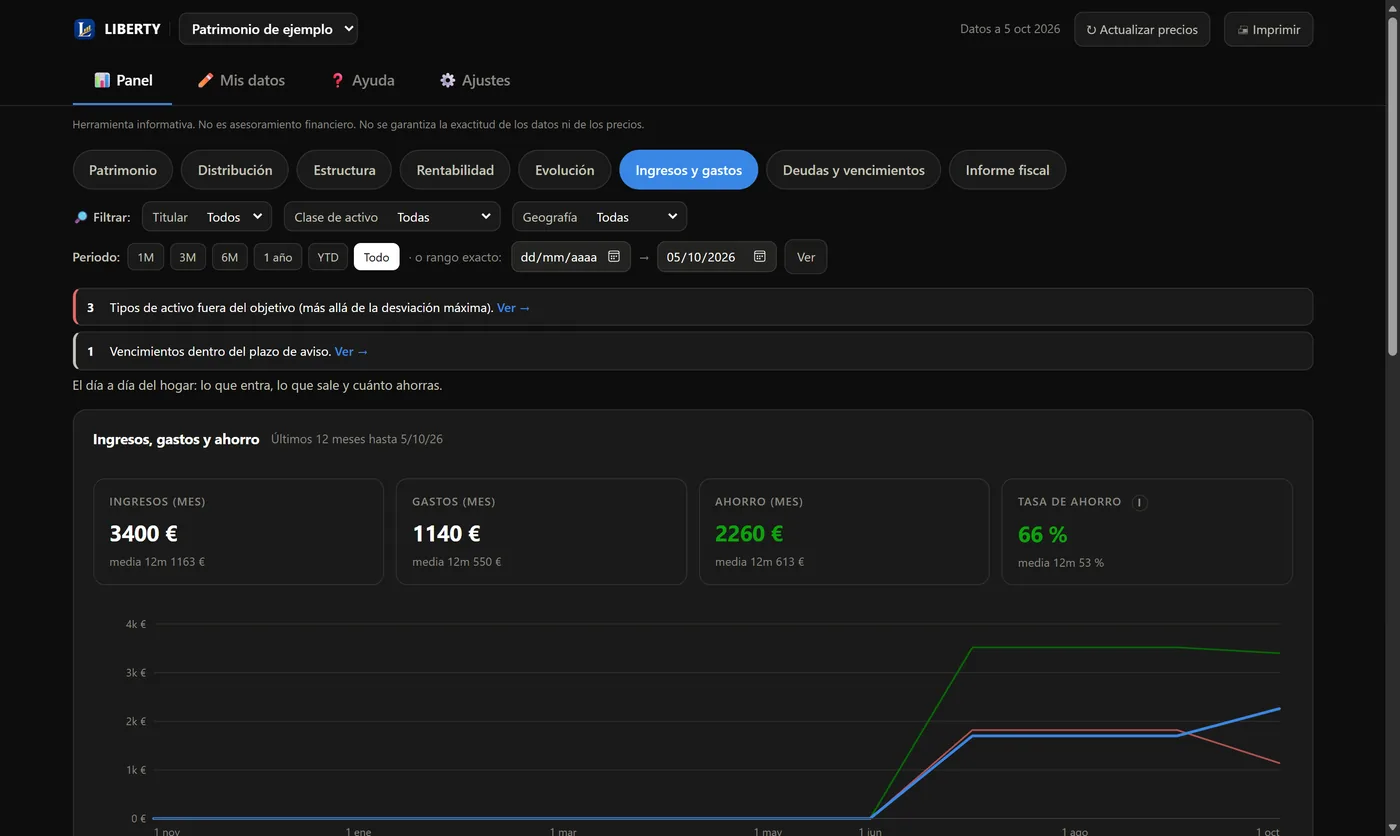
Task: Switch to the Panel tab
Action: [x=122, y=80]
